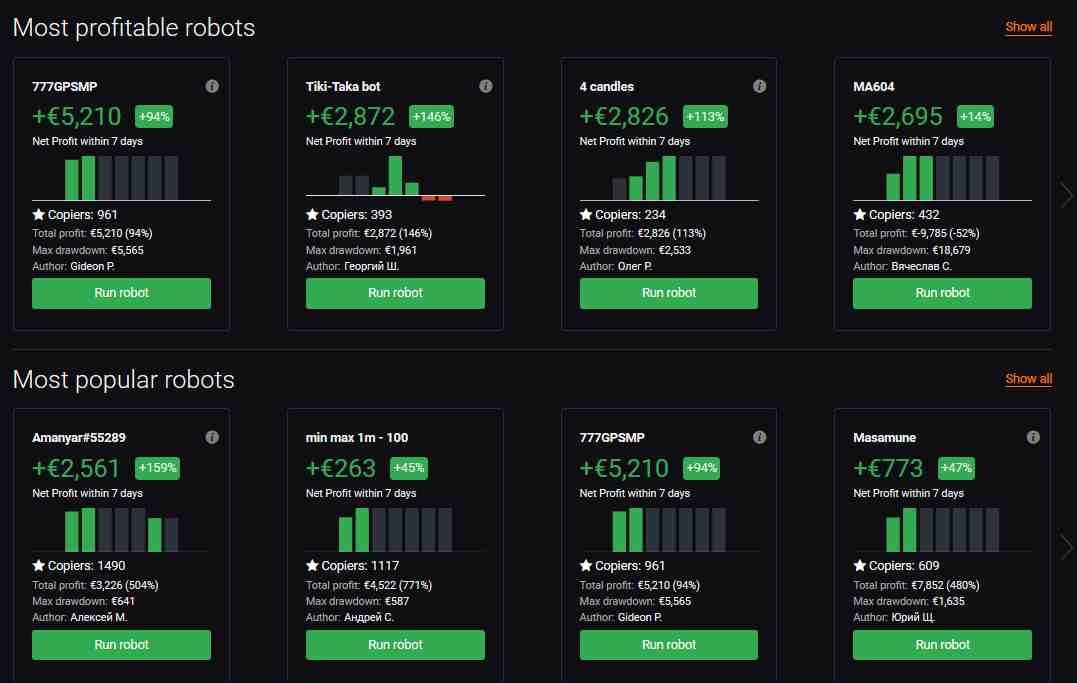Open the Masamune title
This screenshot has height=683, width=1077.
885,438
